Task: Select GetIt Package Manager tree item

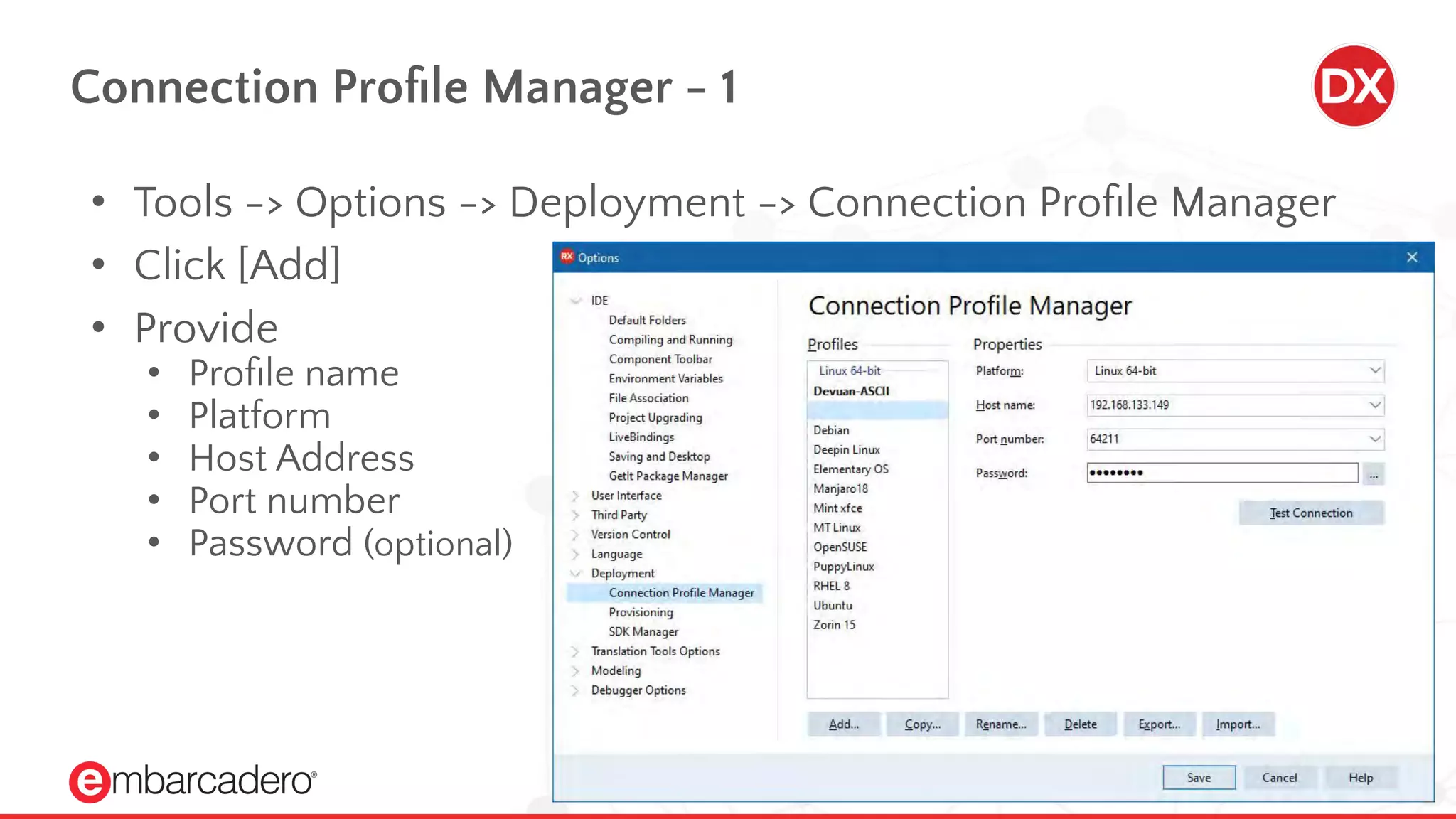Action: click(668, 476)
